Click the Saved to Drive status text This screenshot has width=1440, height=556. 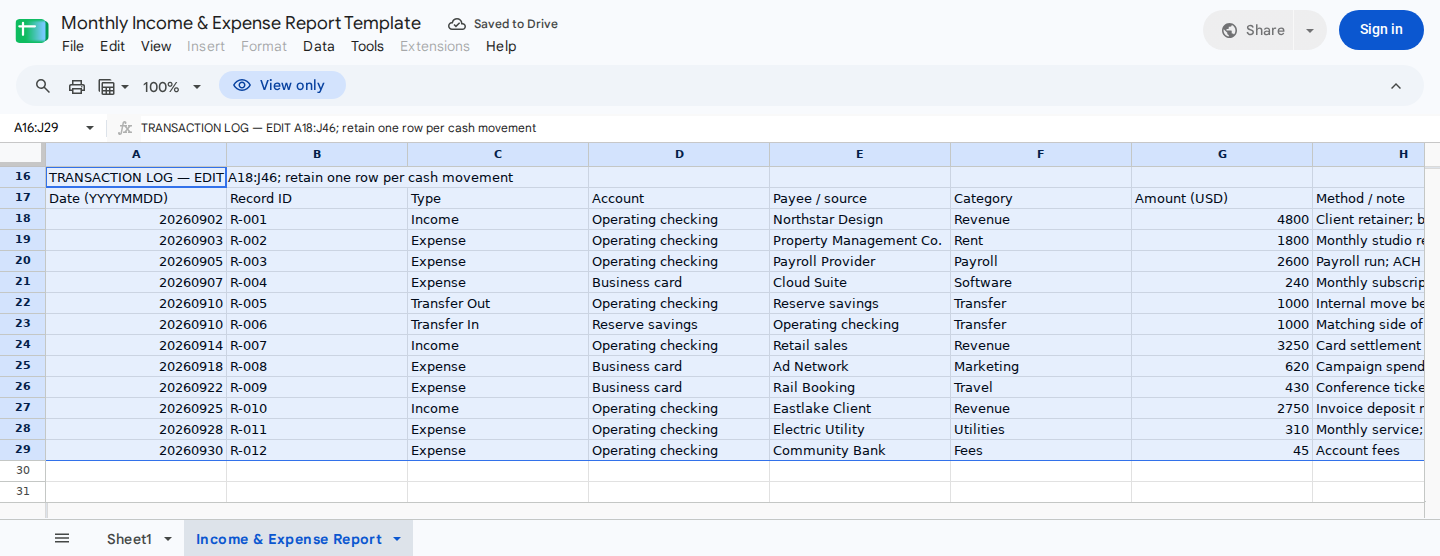[516, 24]
